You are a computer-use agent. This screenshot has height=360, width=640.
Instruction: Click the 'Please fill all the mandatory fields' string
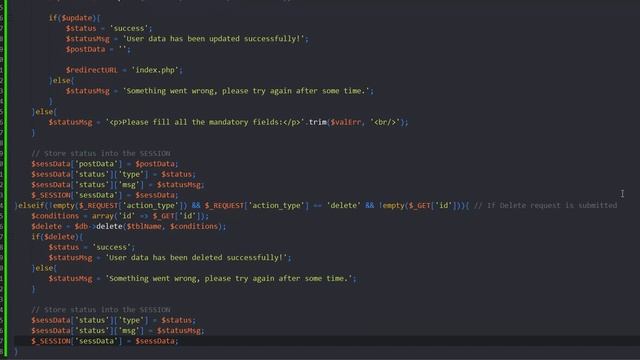coord(205,122)
